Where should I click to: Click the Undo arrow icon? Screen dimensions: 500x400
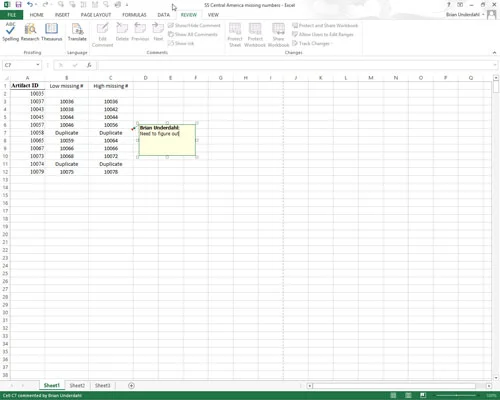[x=30, y=5]
